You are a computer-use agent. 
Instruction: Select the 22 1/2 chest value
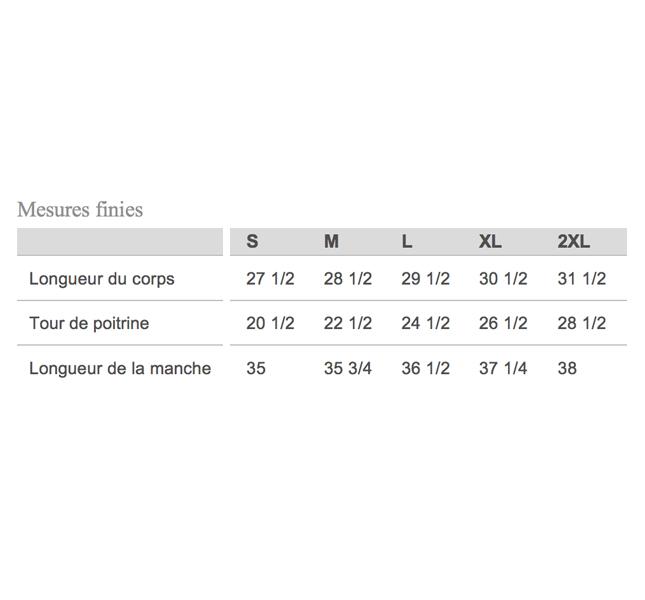point(347,324)
